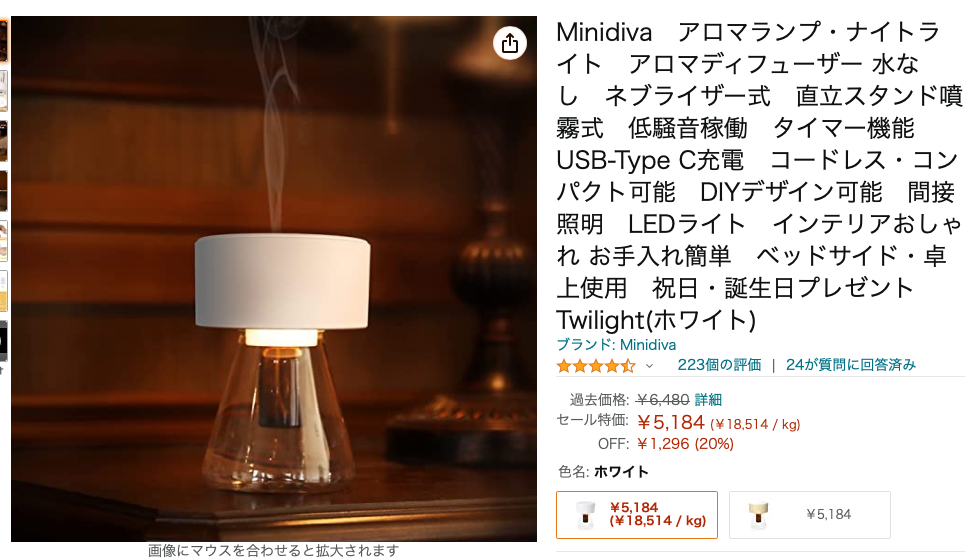Viewport: 977px width, 560px height.
Task: Click the struck-through ¥6,480 past price
Action: 662,399
